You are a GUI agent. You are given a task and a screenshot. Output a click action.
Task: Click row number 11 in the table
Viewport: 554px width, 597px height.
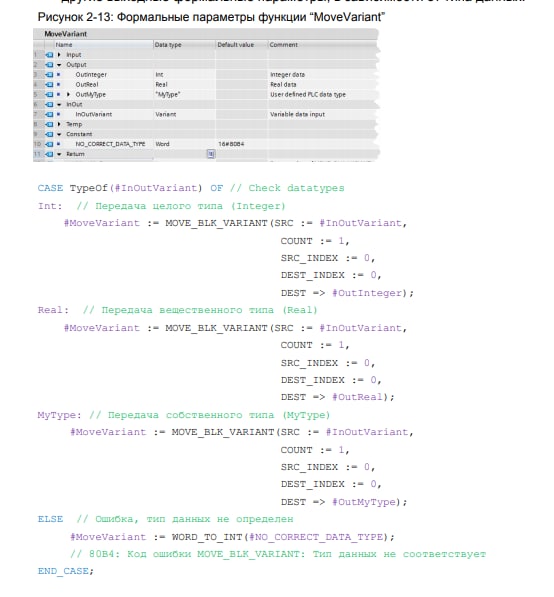(37, 154)
